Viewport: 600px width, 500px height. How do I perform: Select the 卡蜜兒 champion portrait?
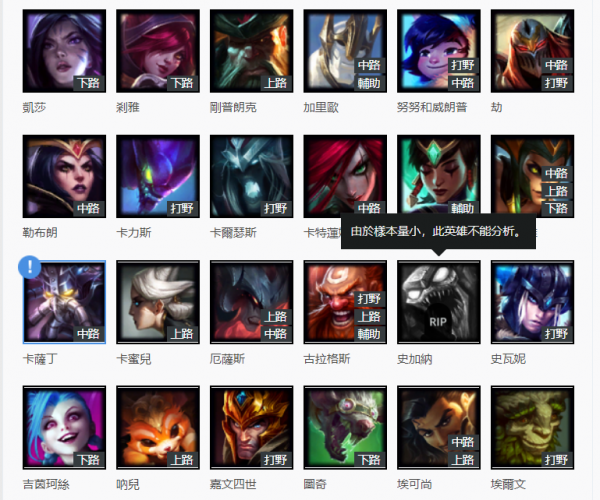(158, 302)
